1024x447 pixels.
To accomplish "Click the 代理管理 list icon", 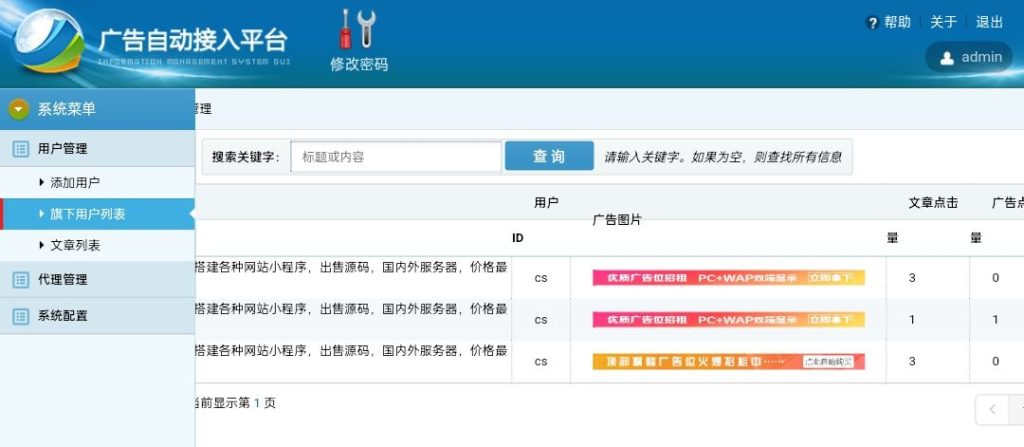I will (20, 280).
